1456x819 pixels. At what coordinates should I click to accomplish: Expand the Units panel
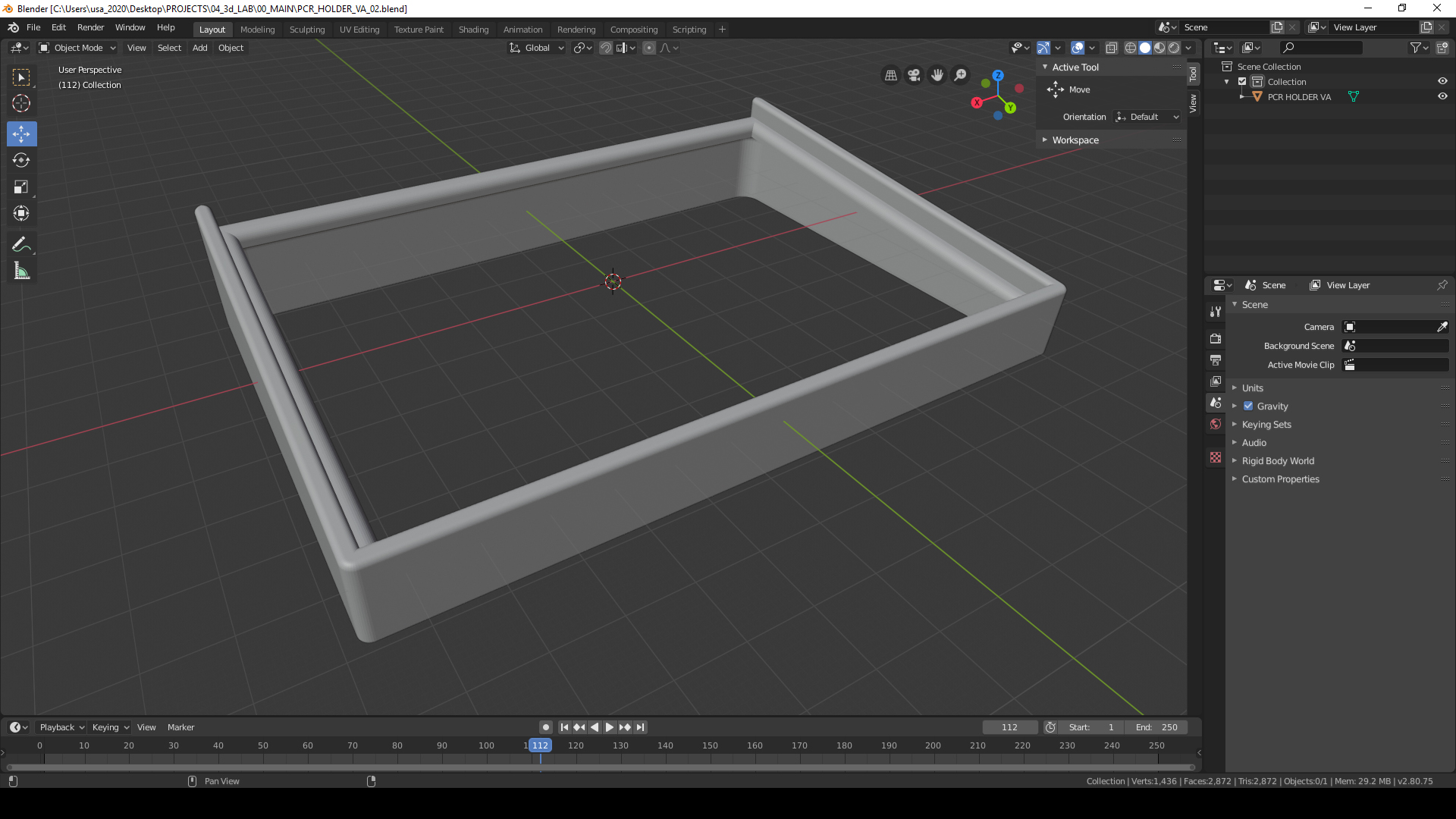pos(1251,388)
